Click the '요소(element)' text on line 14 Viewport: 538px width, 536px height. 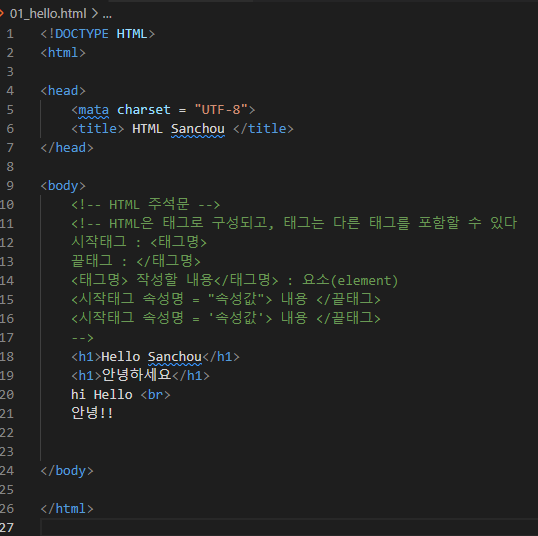pyautogui.click(x=350, y=281)
